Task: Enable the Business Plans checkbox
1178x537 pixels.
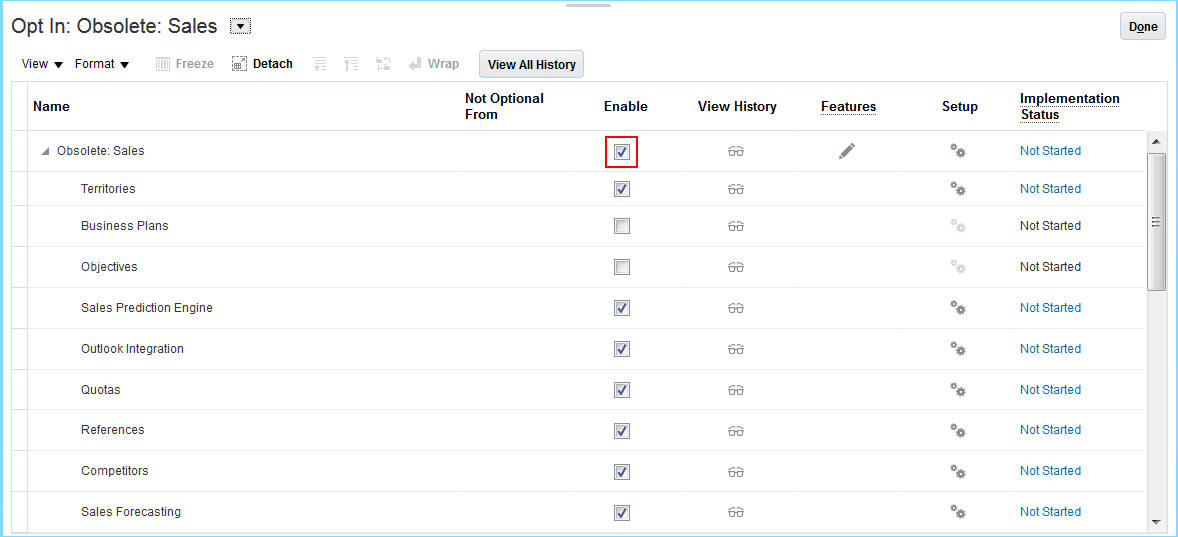Action: [x=622, y=226]
